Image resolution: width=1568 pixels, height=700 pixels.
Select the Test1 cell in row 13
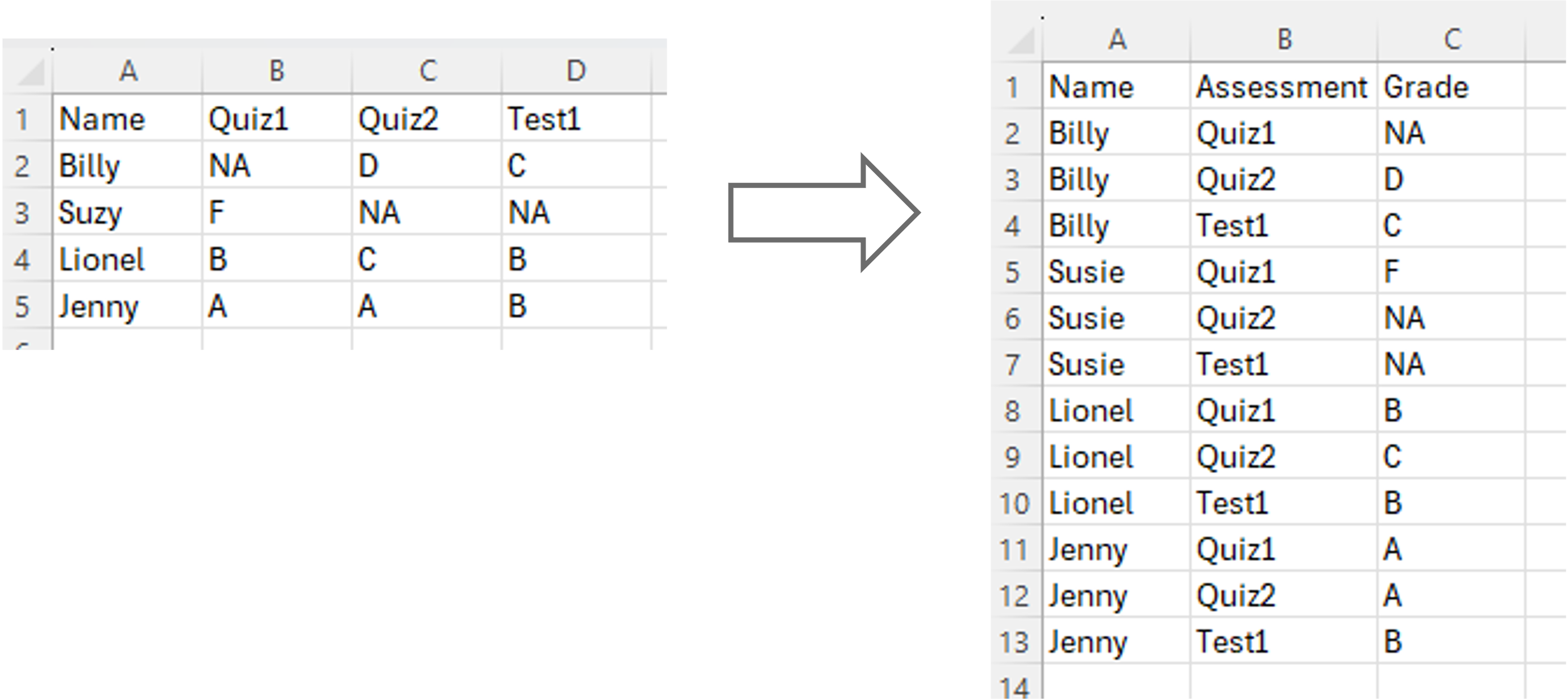(x=1283, y=642)
